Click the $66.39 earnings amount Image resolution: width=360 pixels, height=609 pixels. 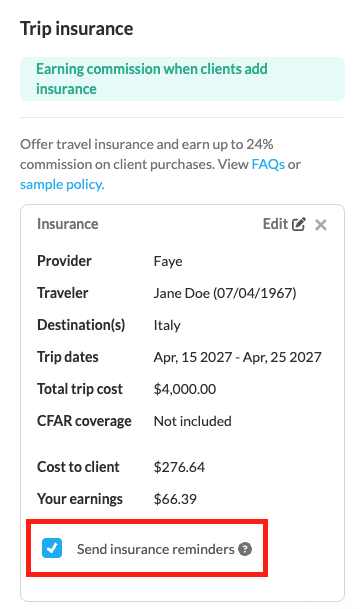click(175, 499)
